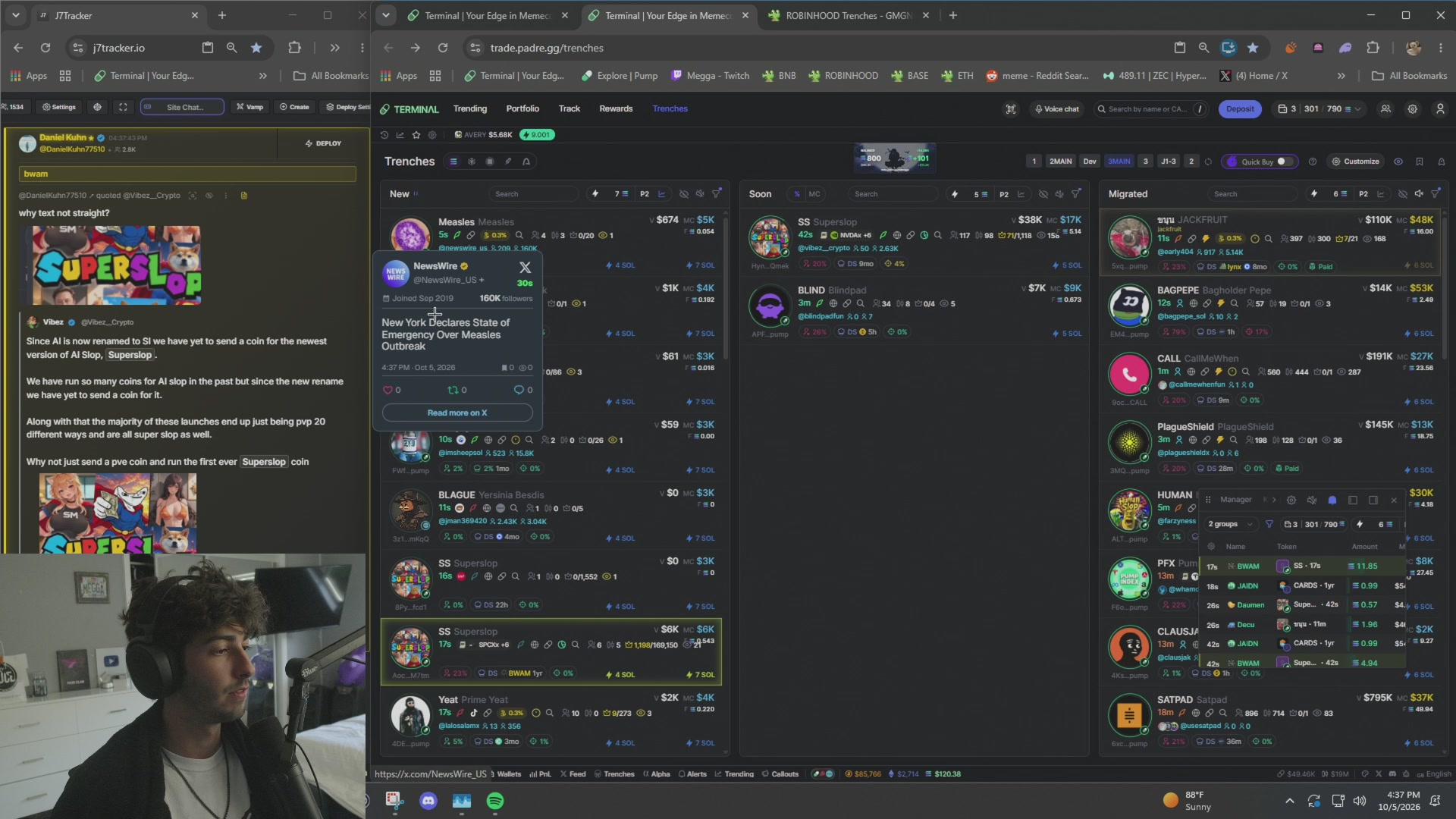The image size is (1456, 819).
Task: Open the Migrated column filter funnel
Action: (1436, 194)
